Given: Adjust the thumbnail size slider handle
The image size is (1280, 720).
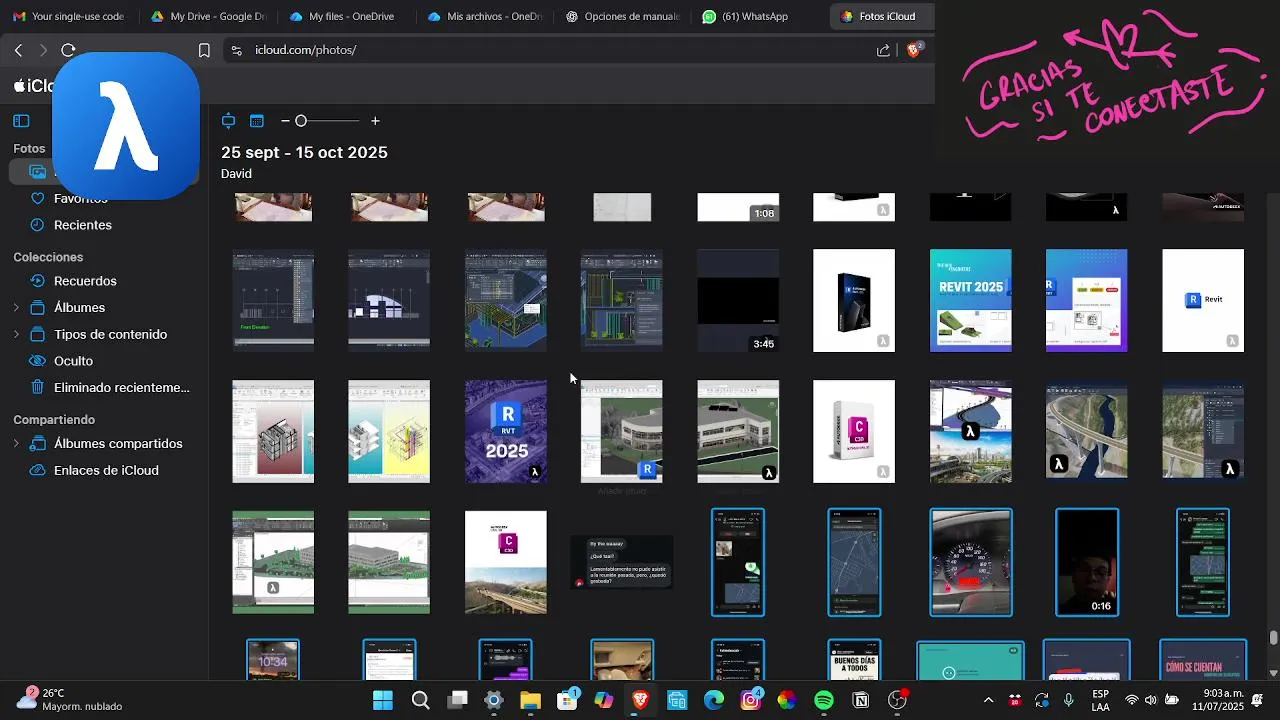Looking at the screenshot, I should (300, 121).
